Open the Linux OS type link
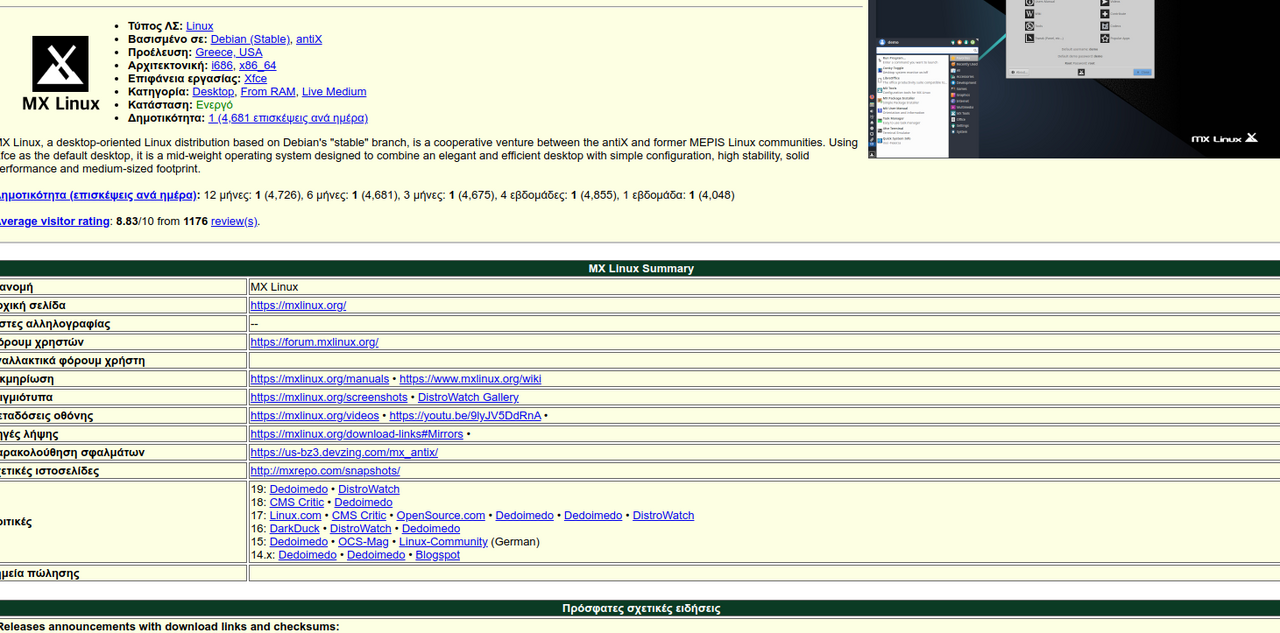This screenshot has height=633, width=1280. pos(199,26)
